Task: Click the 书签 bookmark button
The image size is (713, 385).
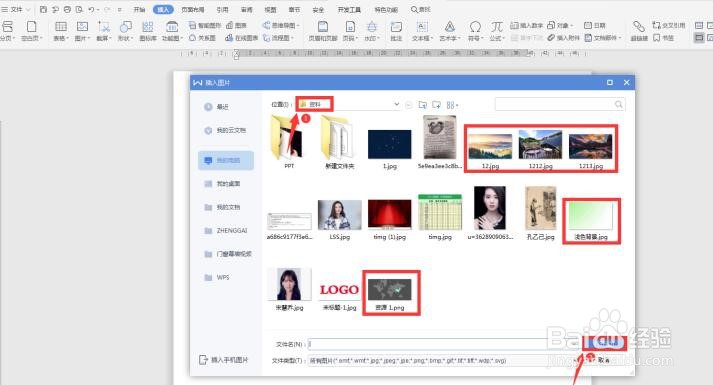Action: tap(664, 38)
